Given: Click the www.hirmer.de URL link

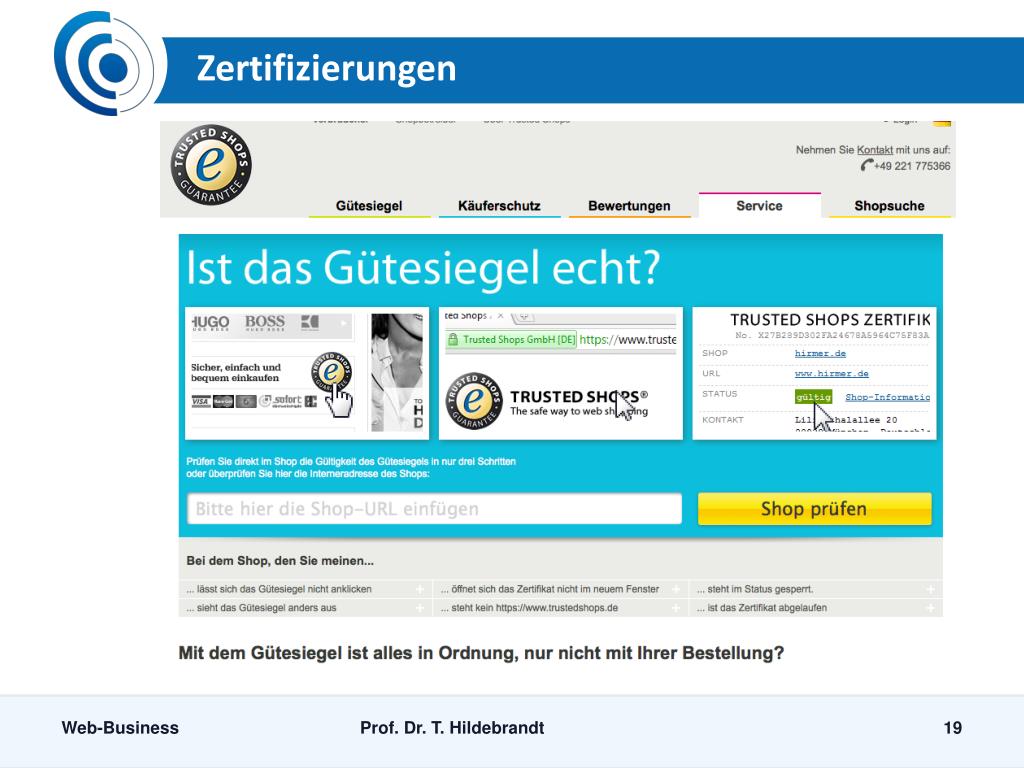Looking at the screenshot, I should (x=831, y=374).
